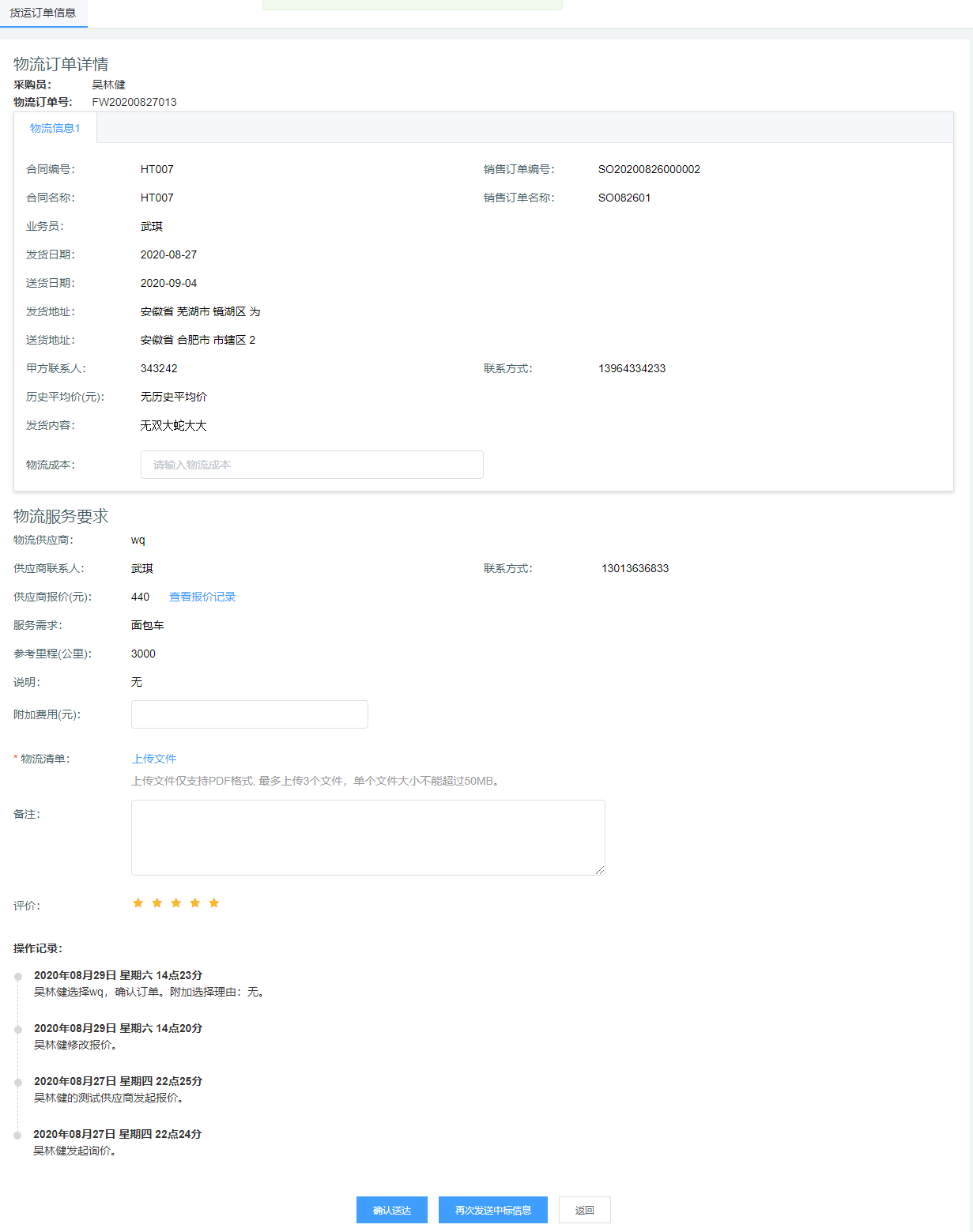Select the 物流信息1 tab

pyautogui.click(x=55, y=128)
